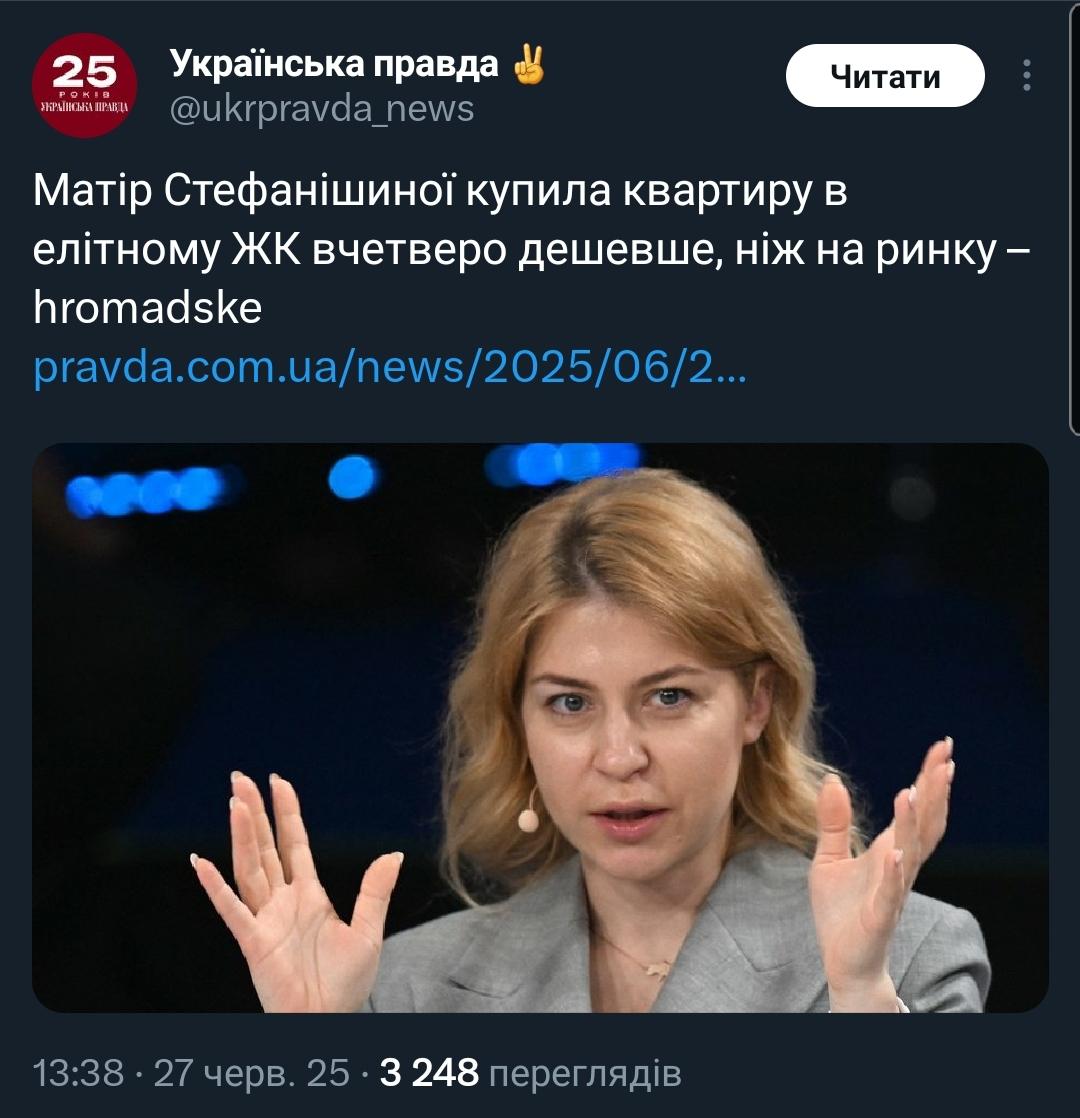Click the 13:38 post timestamp
Viewport: 1080px width, 1118px height.
(78, 1073)
